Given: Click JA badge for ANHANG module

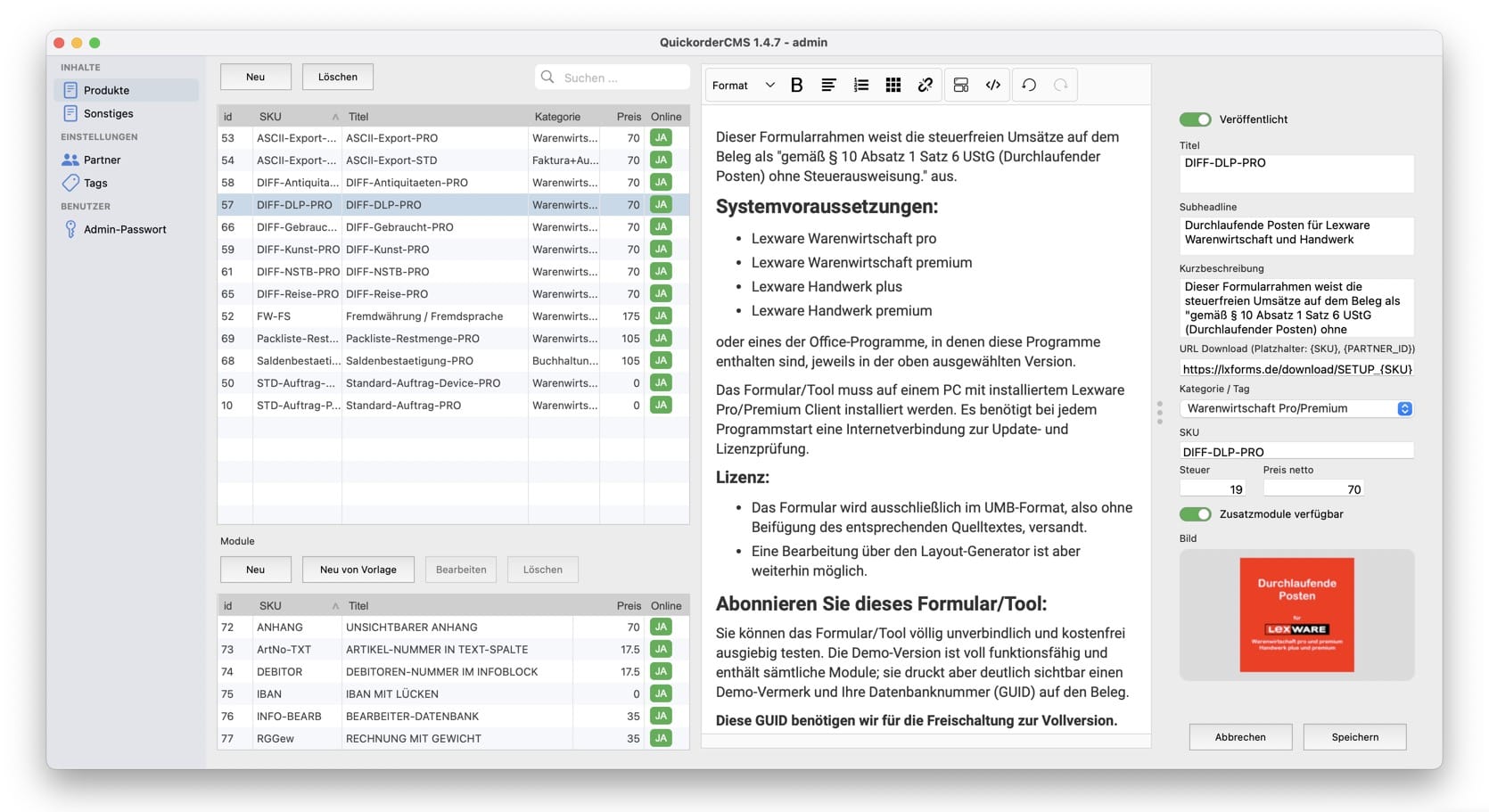Looking at the screenshot, I should tap(661, 627).
